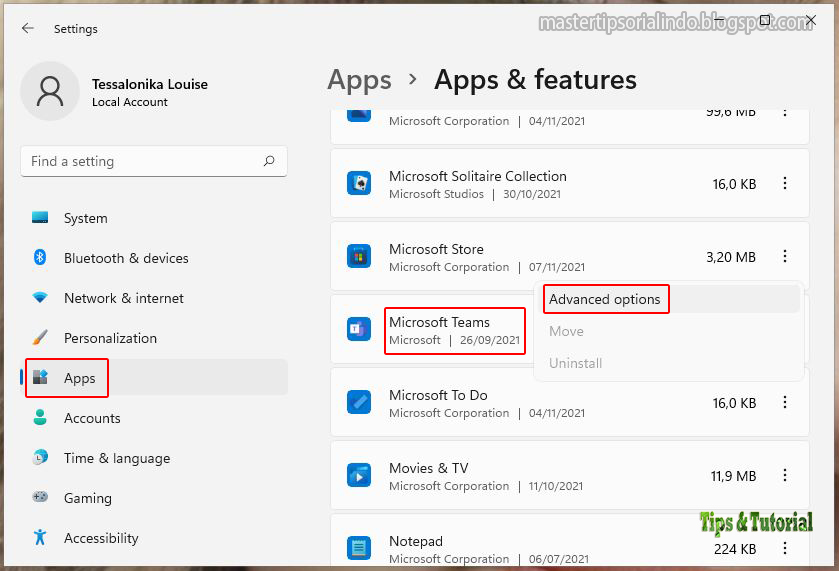Open more options for Microsoft Solitaire Collection
Viewport: 839px width, 571px height.
click(784, 183)
